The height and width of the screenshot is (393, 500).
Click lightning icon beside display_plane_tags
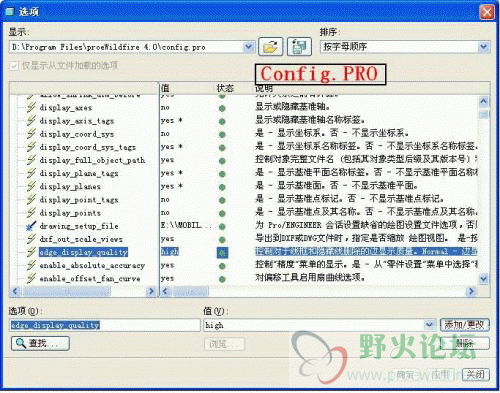pyautogui.click(x=31, y=173)
